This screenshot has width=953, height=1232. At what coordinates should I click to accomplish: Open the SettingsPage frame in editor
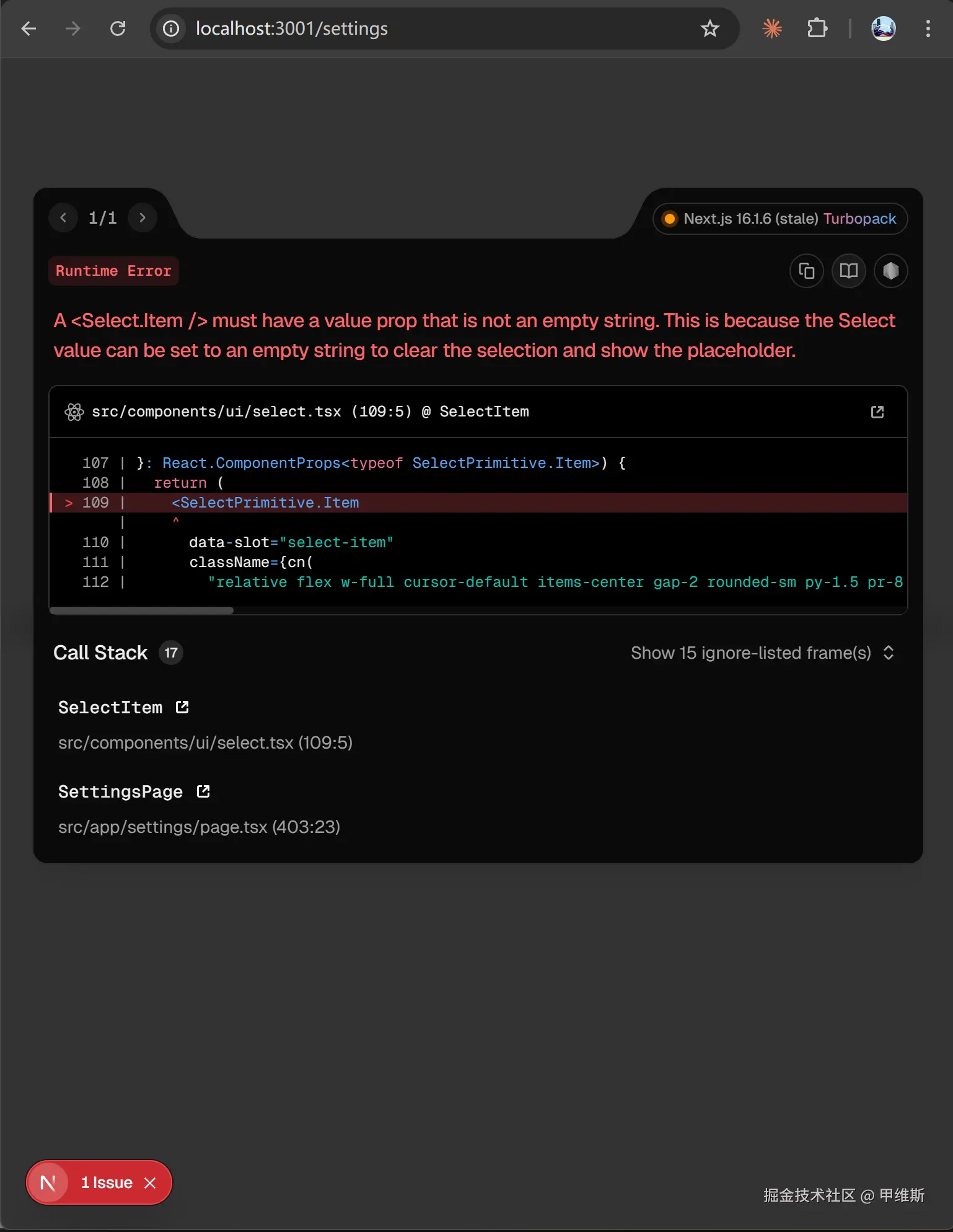(x=203, y=791)
